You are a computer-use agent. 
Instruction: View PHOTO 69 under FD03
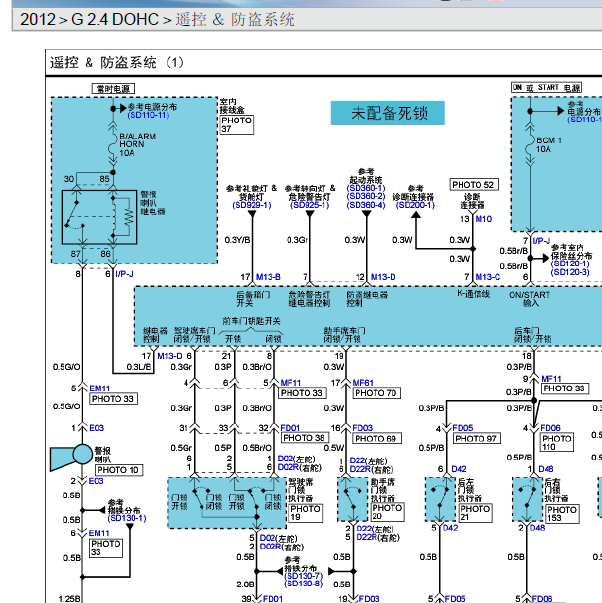point(377,438)
